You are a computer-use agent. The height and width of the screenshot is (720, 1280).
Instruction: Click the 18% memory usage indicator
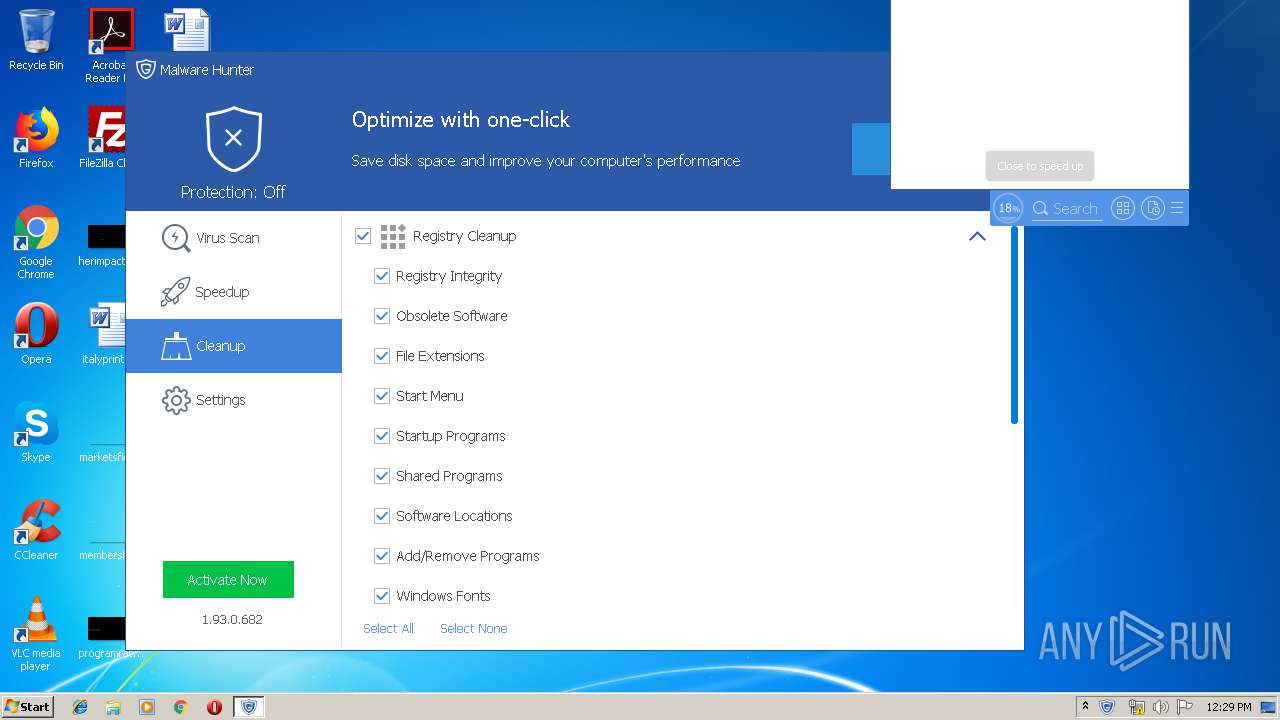(1009, 208)
